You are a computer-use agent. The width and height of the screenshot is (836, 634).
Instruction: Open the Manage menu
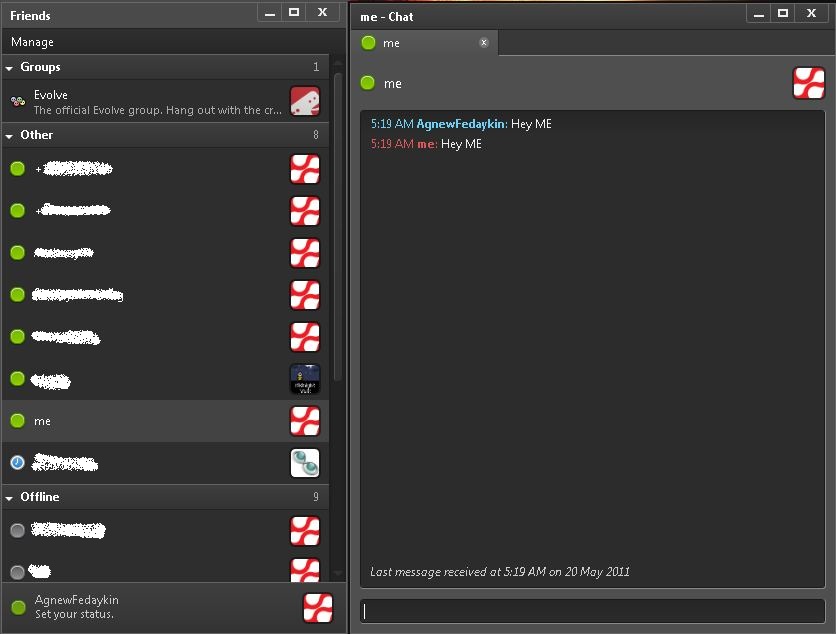click(32, 42)
